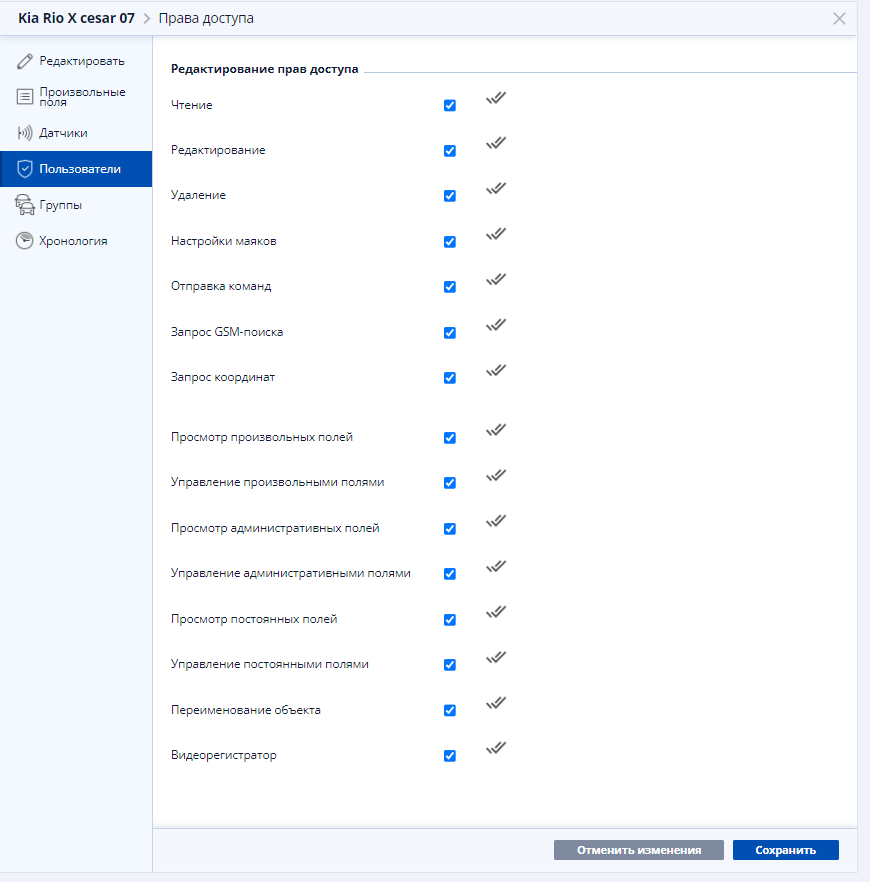Toggle the Настройки маяков checkbox
Viewport: 870px width, 882px height.
pyautogui.click(x=450, y=242)
